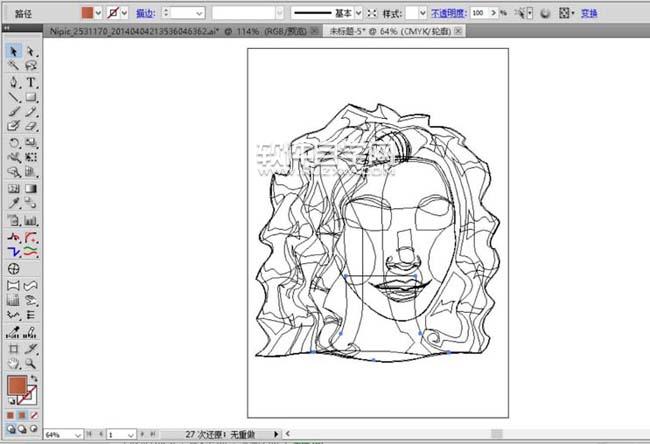Image resolution: width=650 pixels, height=444 pixels.
Task: Select the Hand pan tool
Action: coord(14,362)
